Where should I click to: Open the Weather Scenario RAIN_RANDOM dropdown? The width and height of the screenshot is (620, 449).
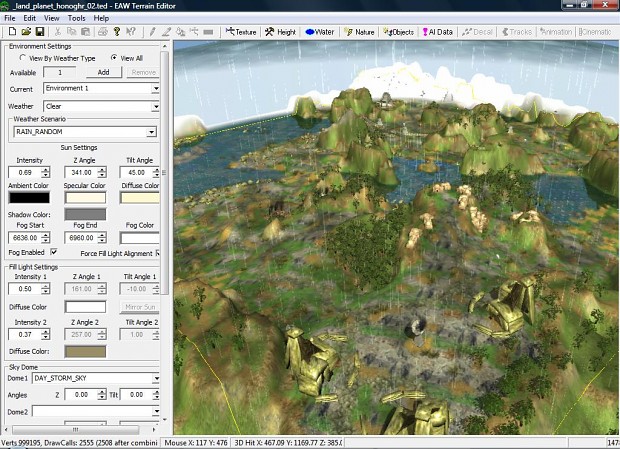click(x=151, y=132)
